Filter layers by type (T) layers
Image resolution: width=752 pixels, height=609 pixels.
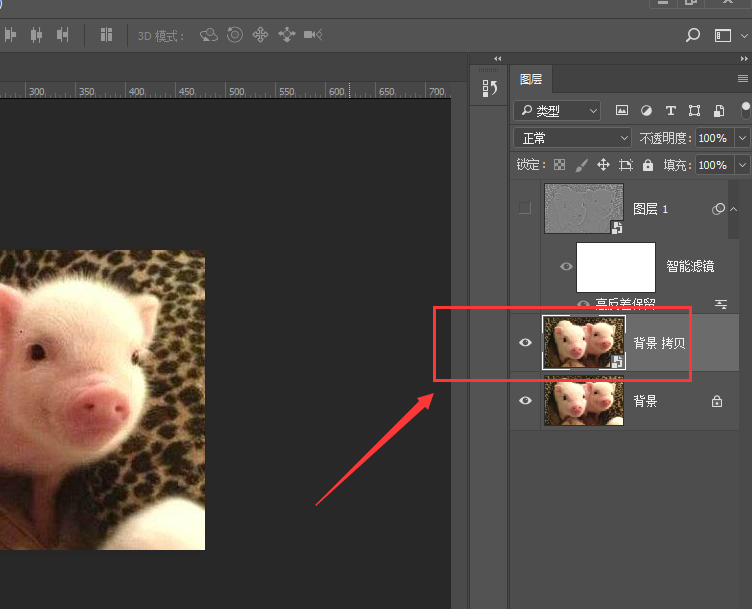pos(670,110)
